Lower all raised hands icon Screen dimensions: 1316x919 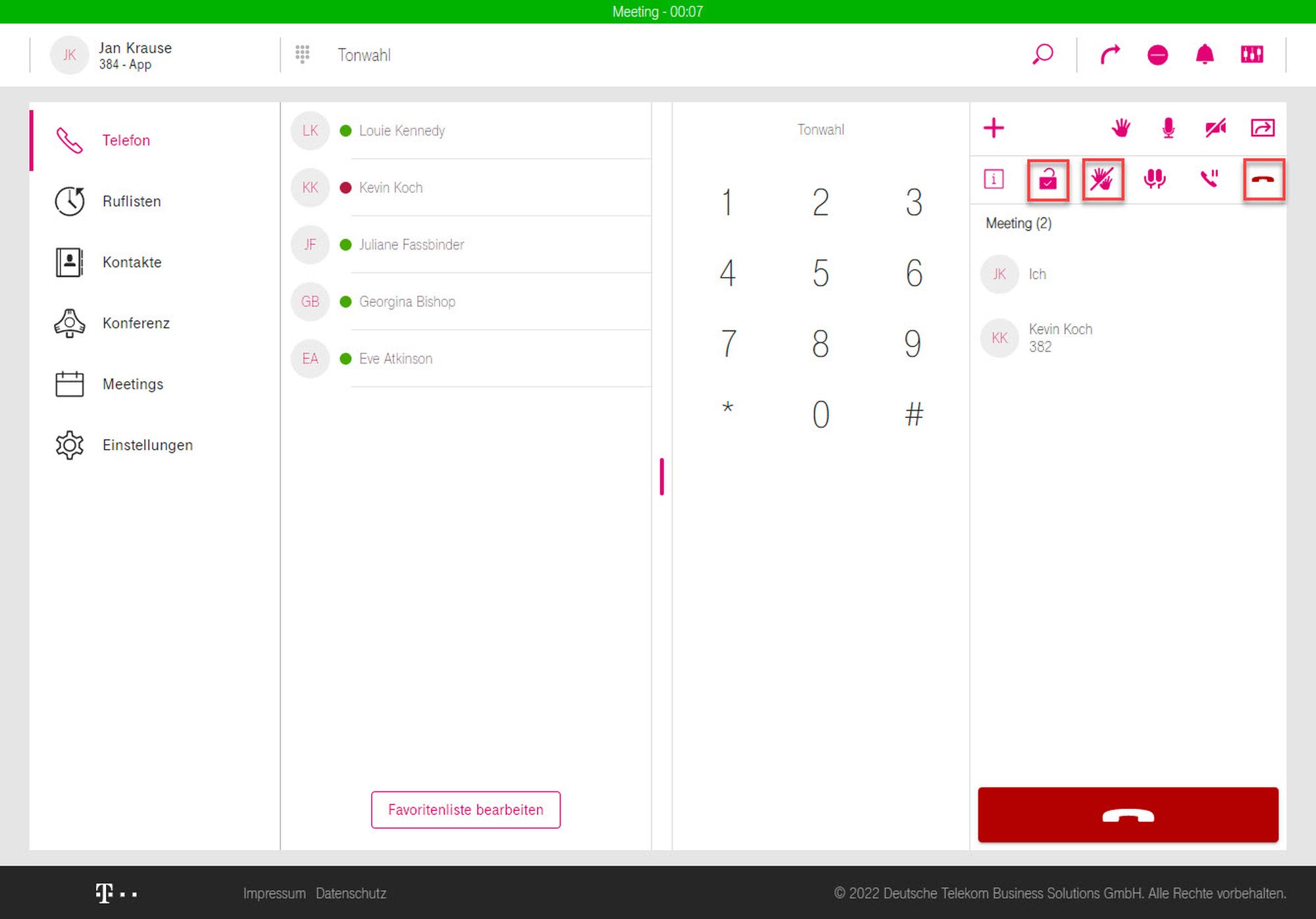[1102, 179]
